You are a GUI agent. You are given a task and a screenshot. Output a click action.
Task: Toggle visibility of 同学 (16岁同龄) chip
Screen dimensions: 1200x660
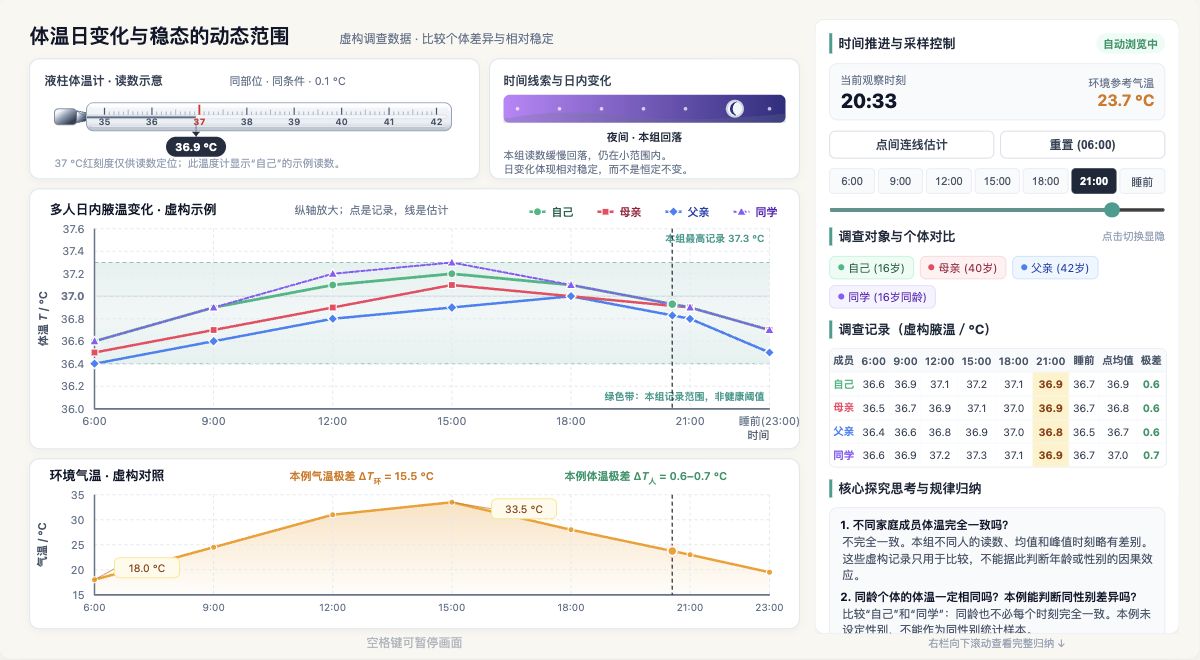point(883,297)
